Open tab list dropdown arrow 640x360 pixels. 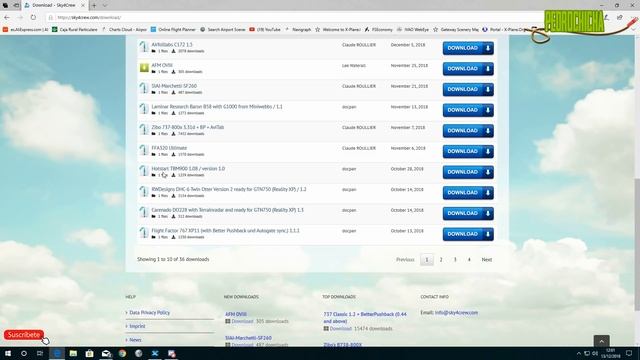point(105,5)
